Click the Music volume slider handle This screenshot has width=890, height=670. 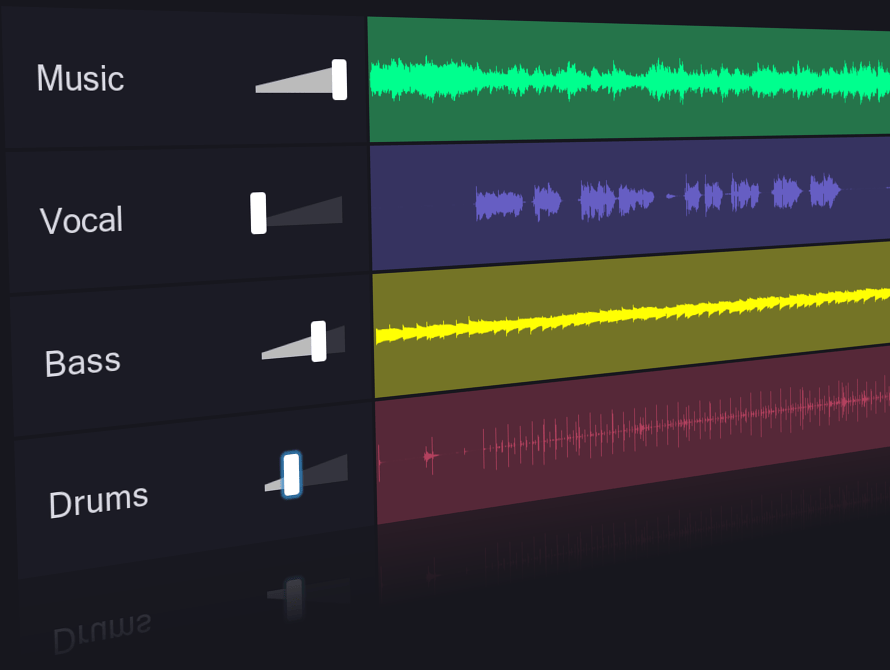(x=339, y=80)
